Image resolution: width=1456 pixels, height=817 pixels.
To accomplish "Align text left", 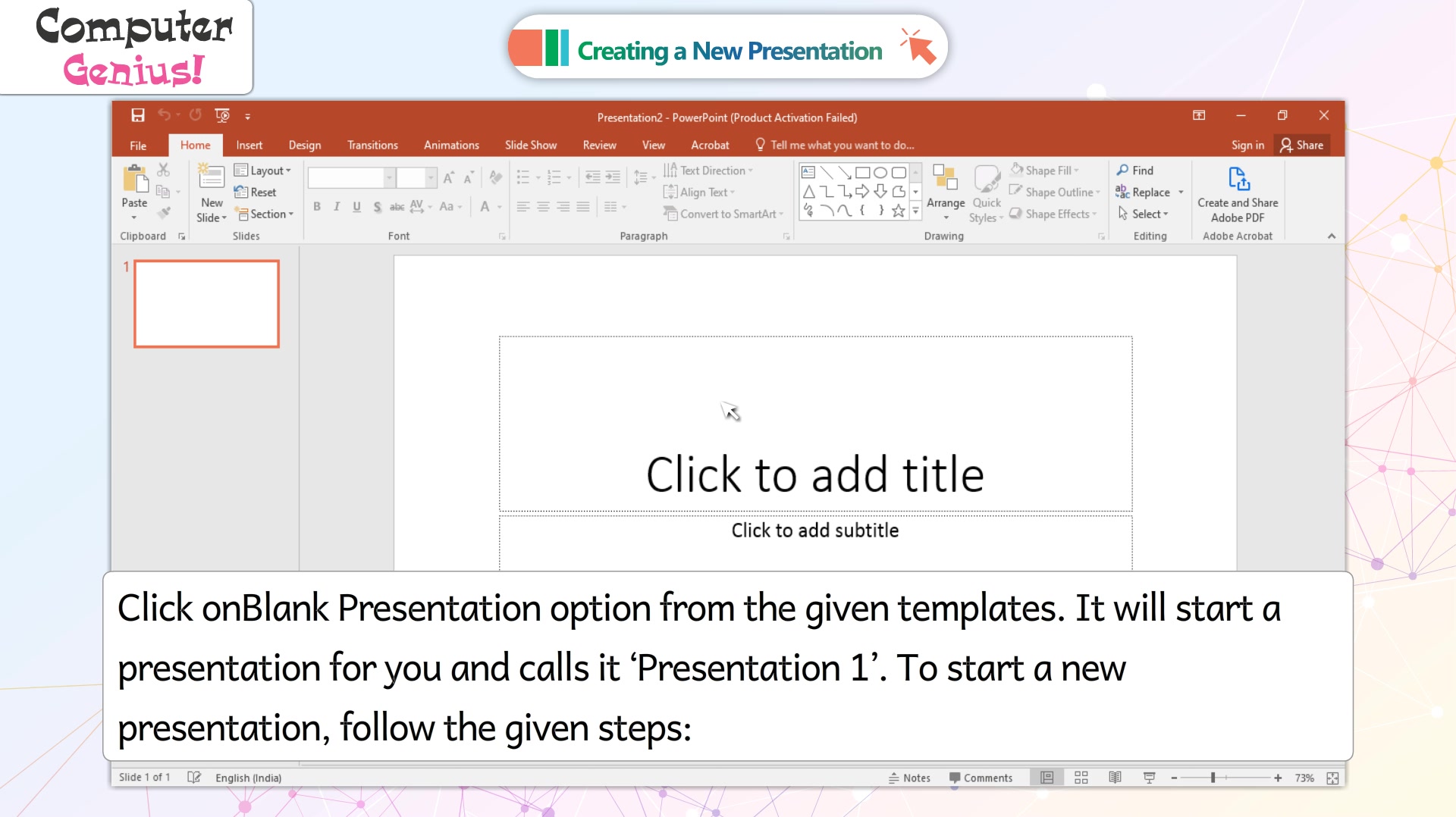I will (523, 207).
